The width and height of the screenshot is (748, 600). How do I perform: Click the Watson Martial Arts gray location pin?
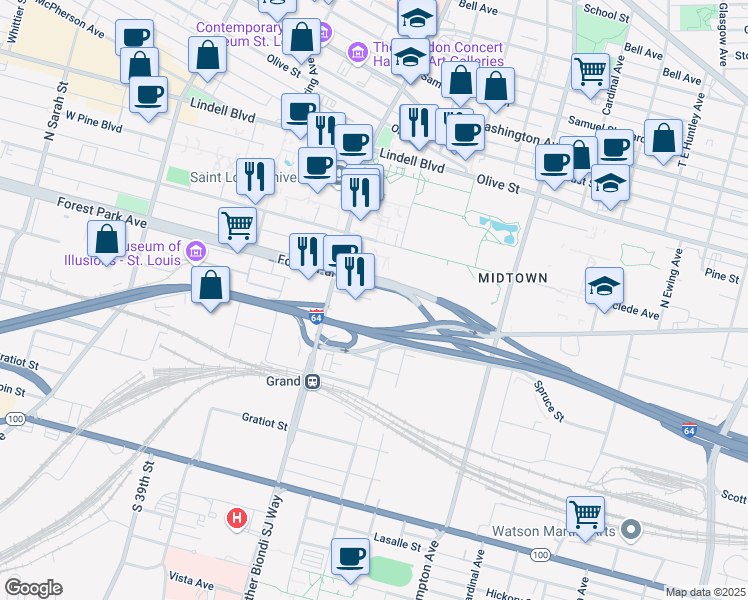pos(631,530)
